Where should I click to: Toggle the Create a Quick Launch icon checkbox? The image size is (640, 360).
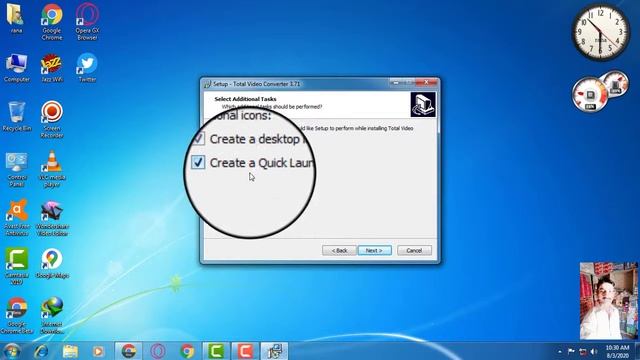(198, 162)
